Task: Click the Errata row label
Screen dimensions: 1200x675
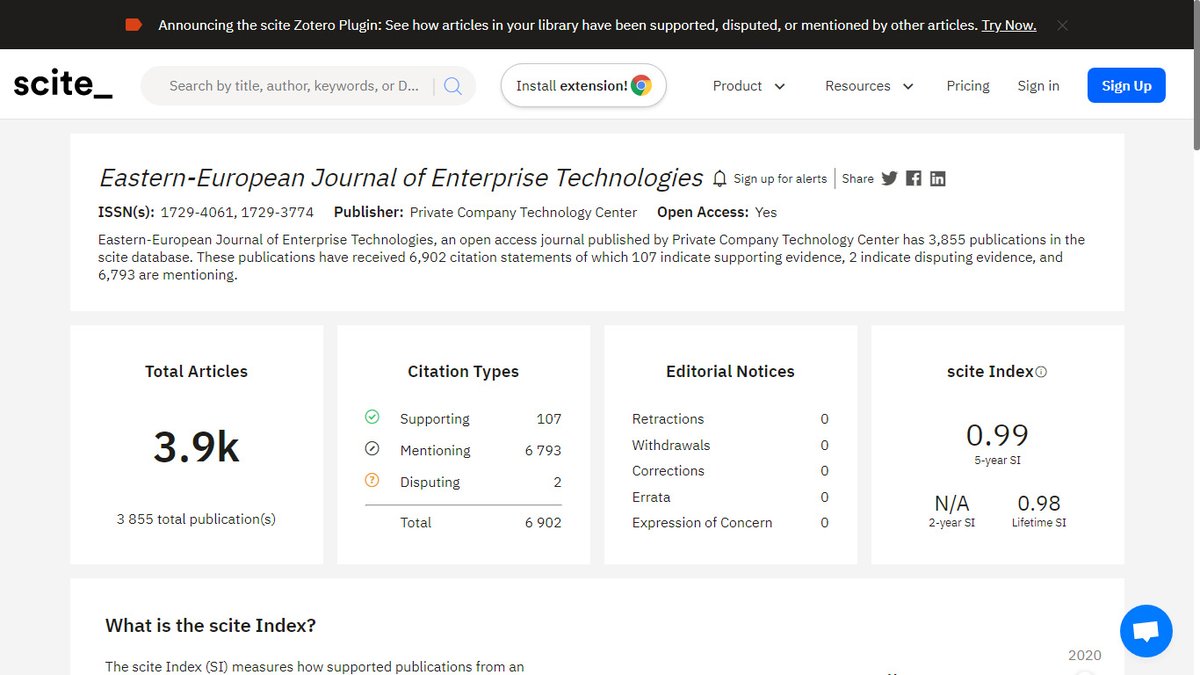Action: pyautogui.click(x=651, y=497)
